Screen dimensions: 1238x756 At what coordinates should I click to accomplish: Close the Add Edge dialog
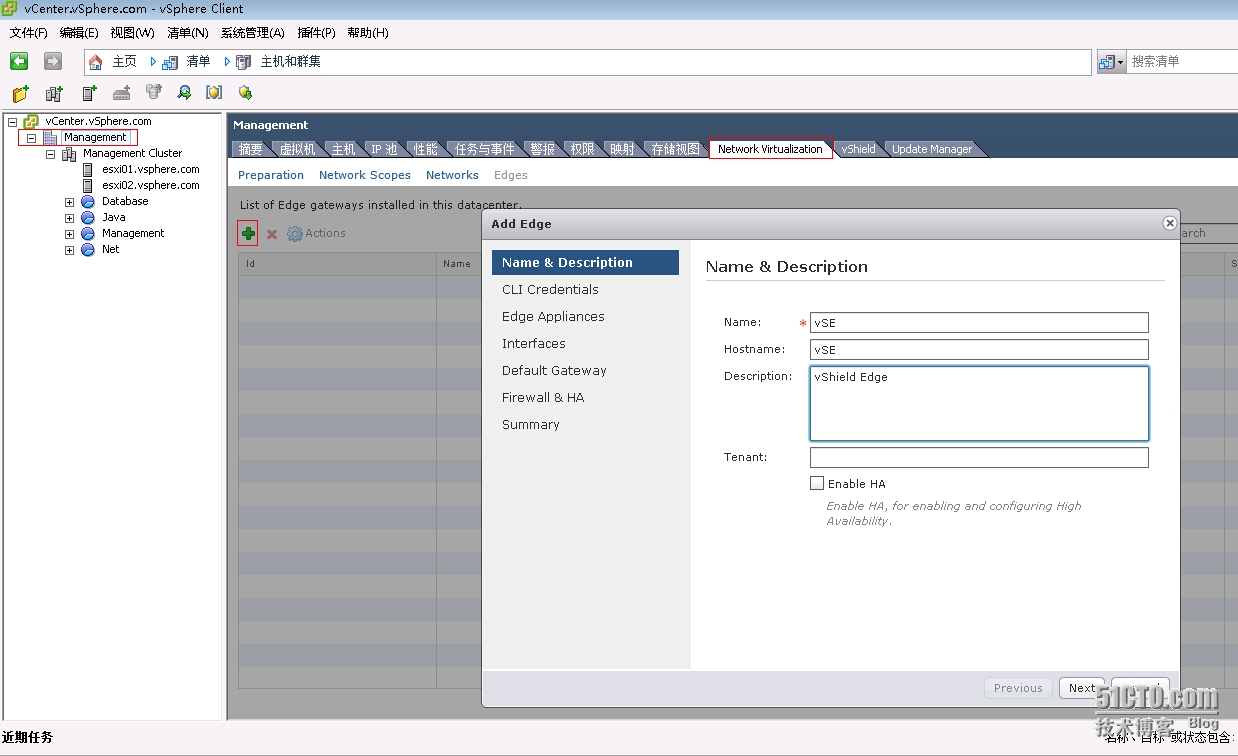[x=1169, y=223]
